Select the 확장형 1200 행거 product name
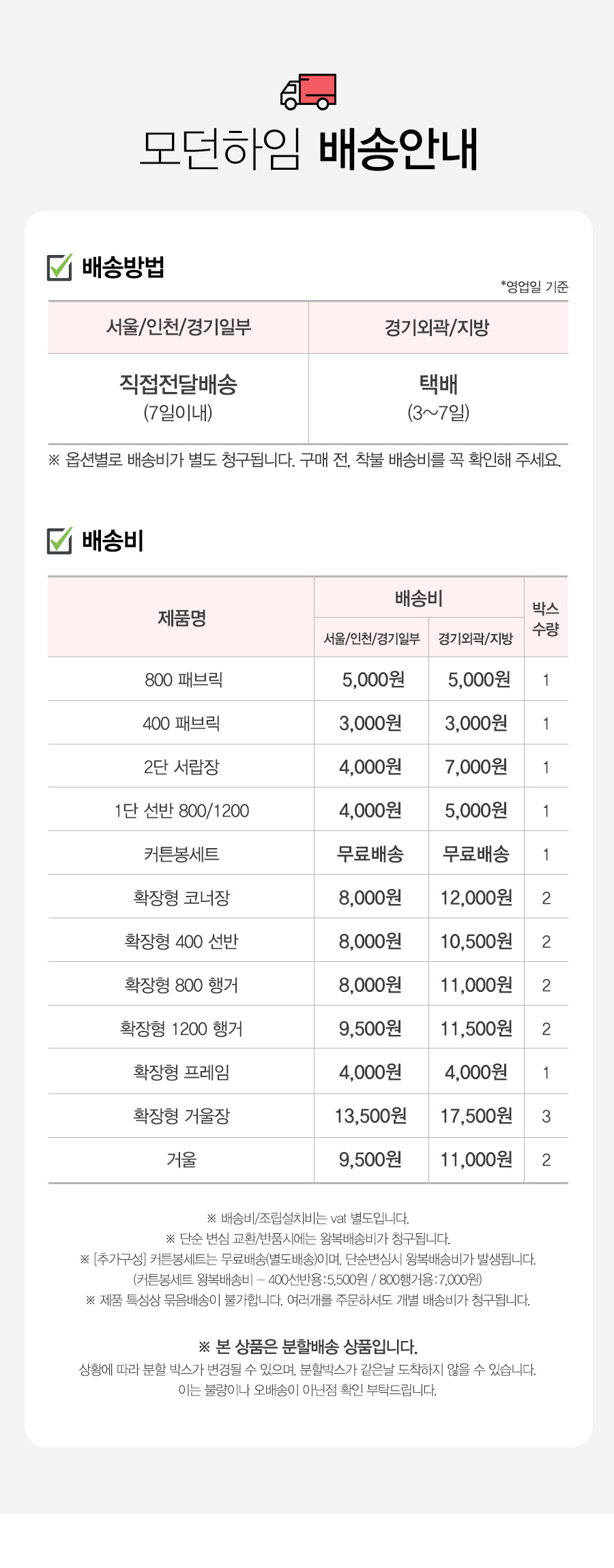Screen dimensions: 614x1568 [181, 1028]
